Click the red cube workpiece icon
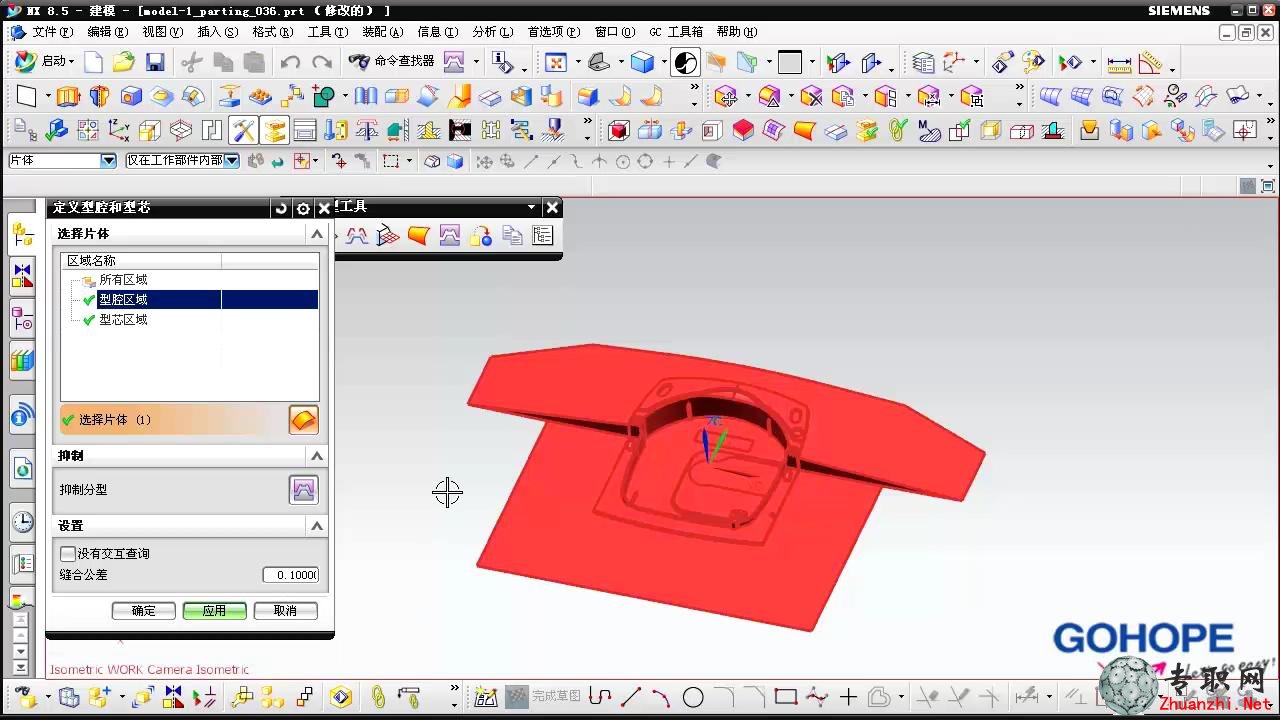The width and height of the screenshot is (1280, 720). pyautogui.click(x=619, y=131)
